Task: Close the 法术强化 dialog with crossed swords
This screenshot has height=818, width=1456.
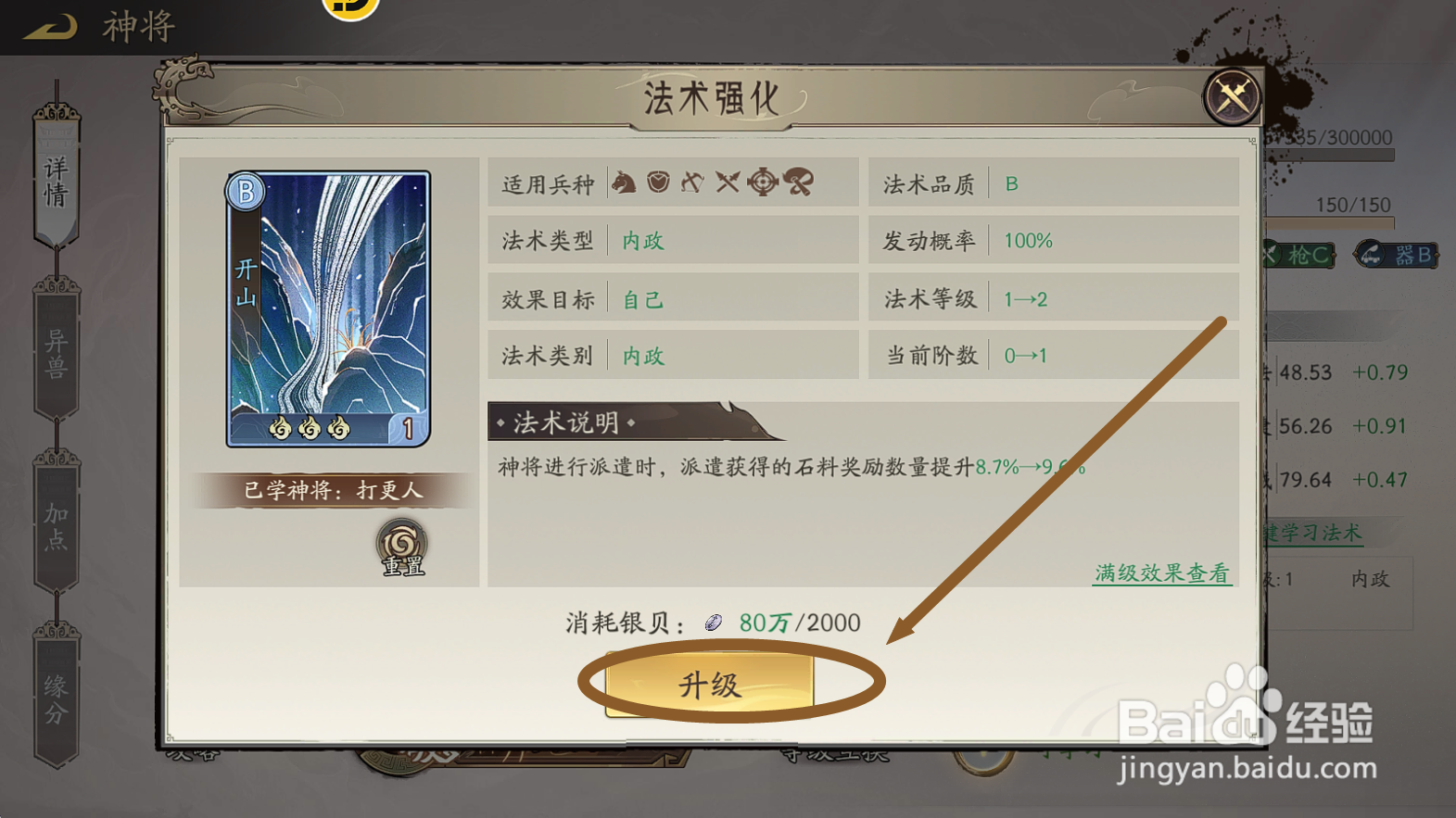Action: [1232, 95]
